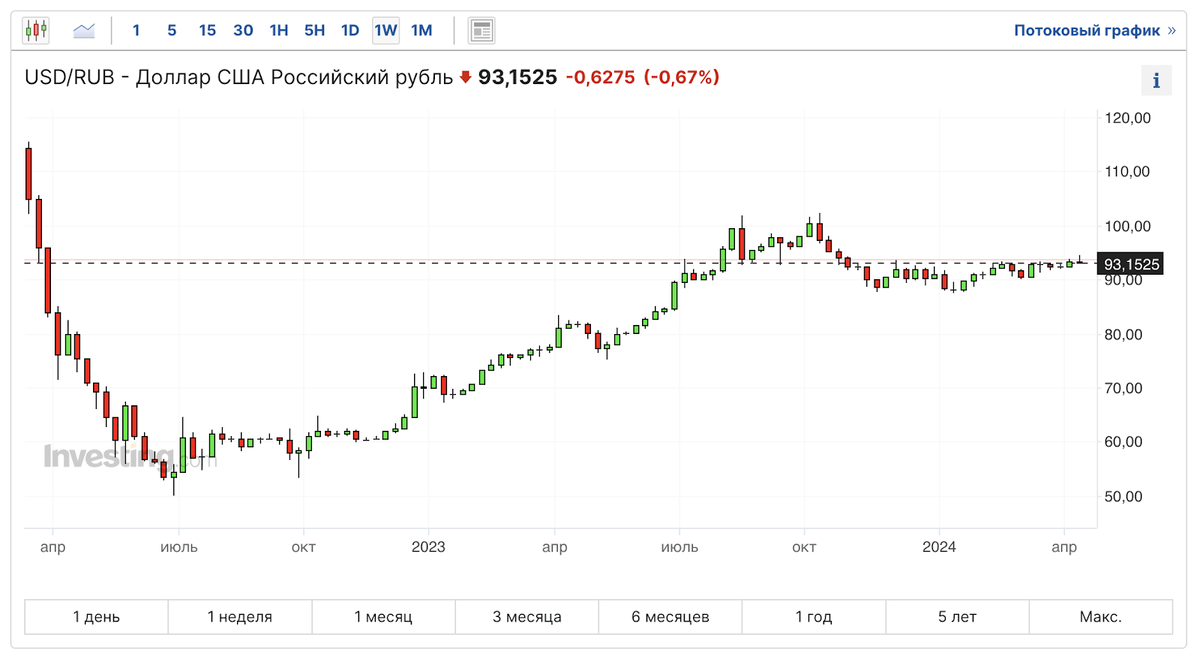Choose the 1H interval
Viewport: 1200px width, 659px height.
coord(279,30)
